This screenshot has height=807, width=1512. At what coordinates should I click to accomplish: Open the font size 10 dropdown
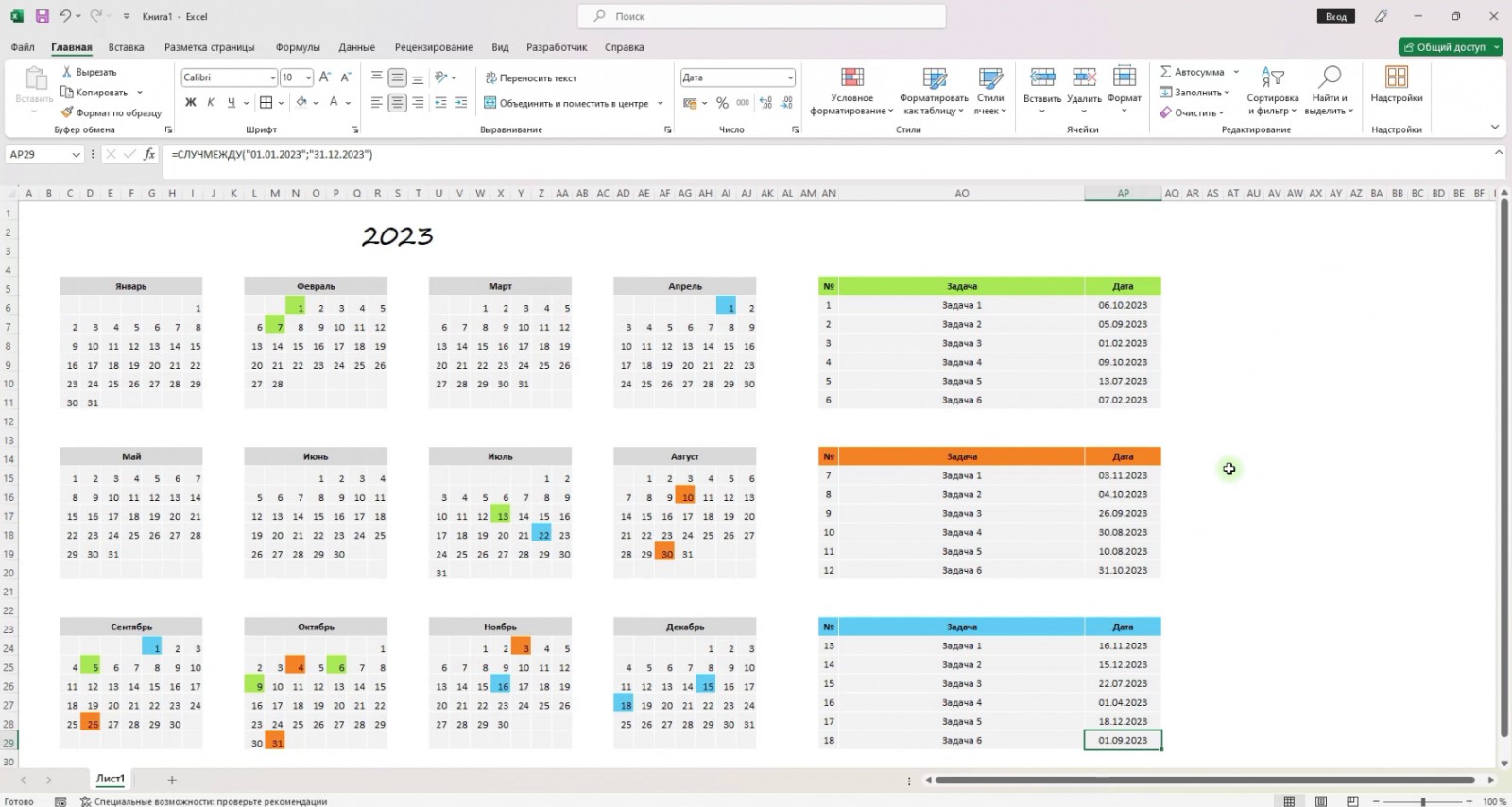pos(308,77)
